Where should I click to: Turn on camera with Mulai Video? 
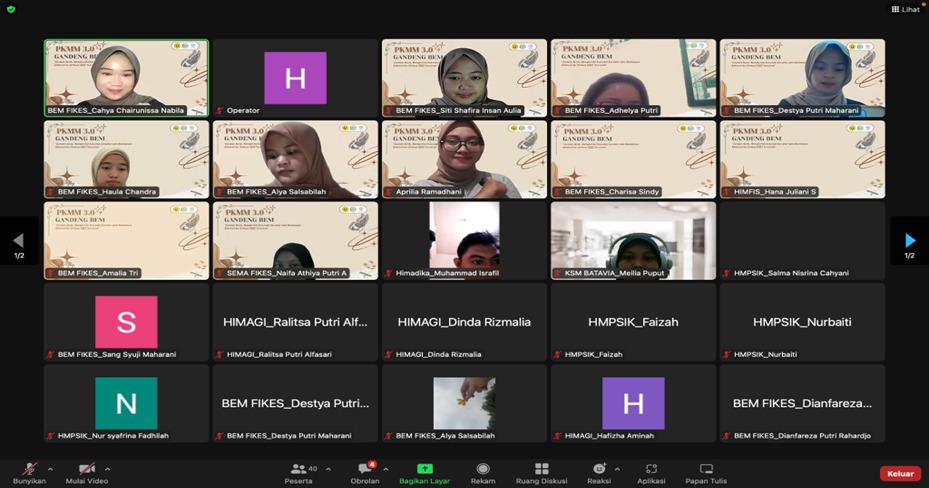pyautogui.click(x=86, y=469)
